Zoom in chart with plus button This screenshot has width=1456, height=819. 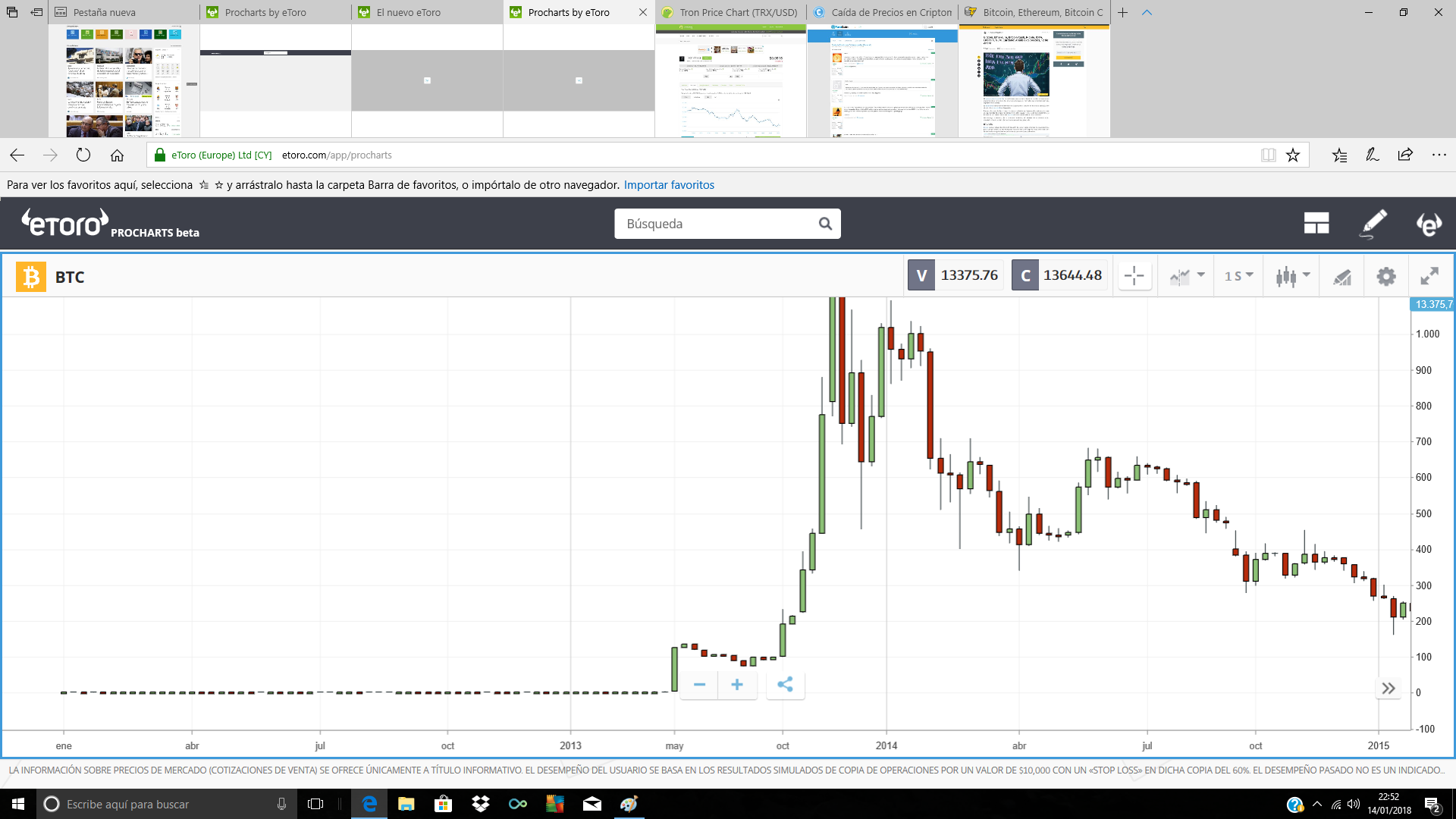[737, 685]
